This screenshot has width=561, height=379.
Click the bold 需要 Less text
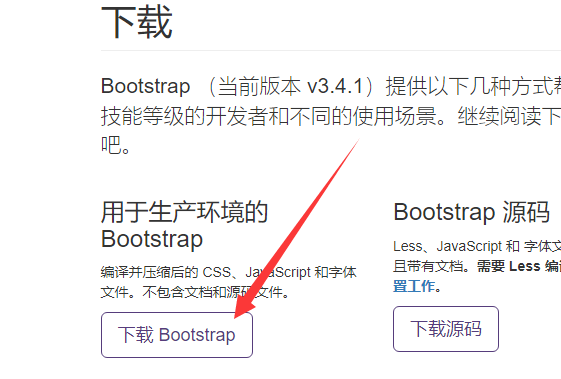point(508,266)
